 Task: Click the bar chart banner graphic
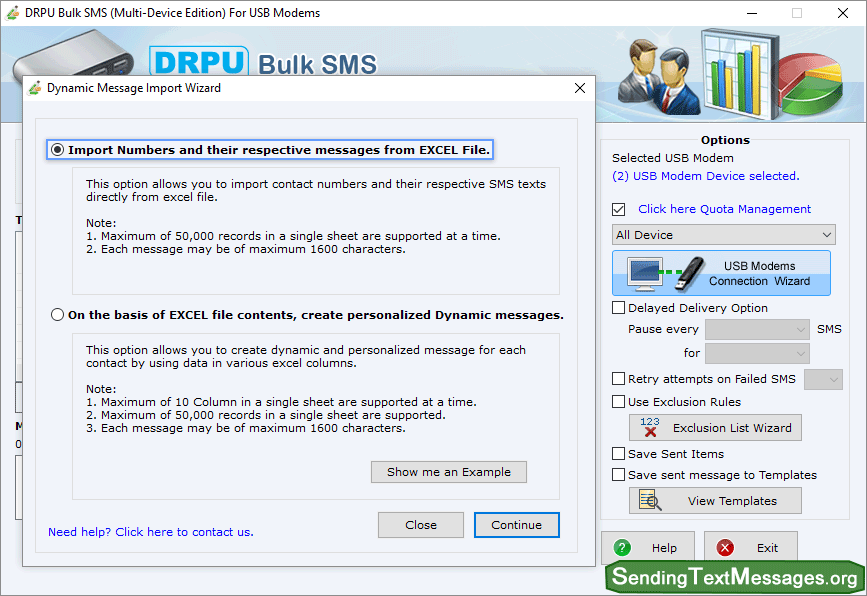(x=740, y=75)
